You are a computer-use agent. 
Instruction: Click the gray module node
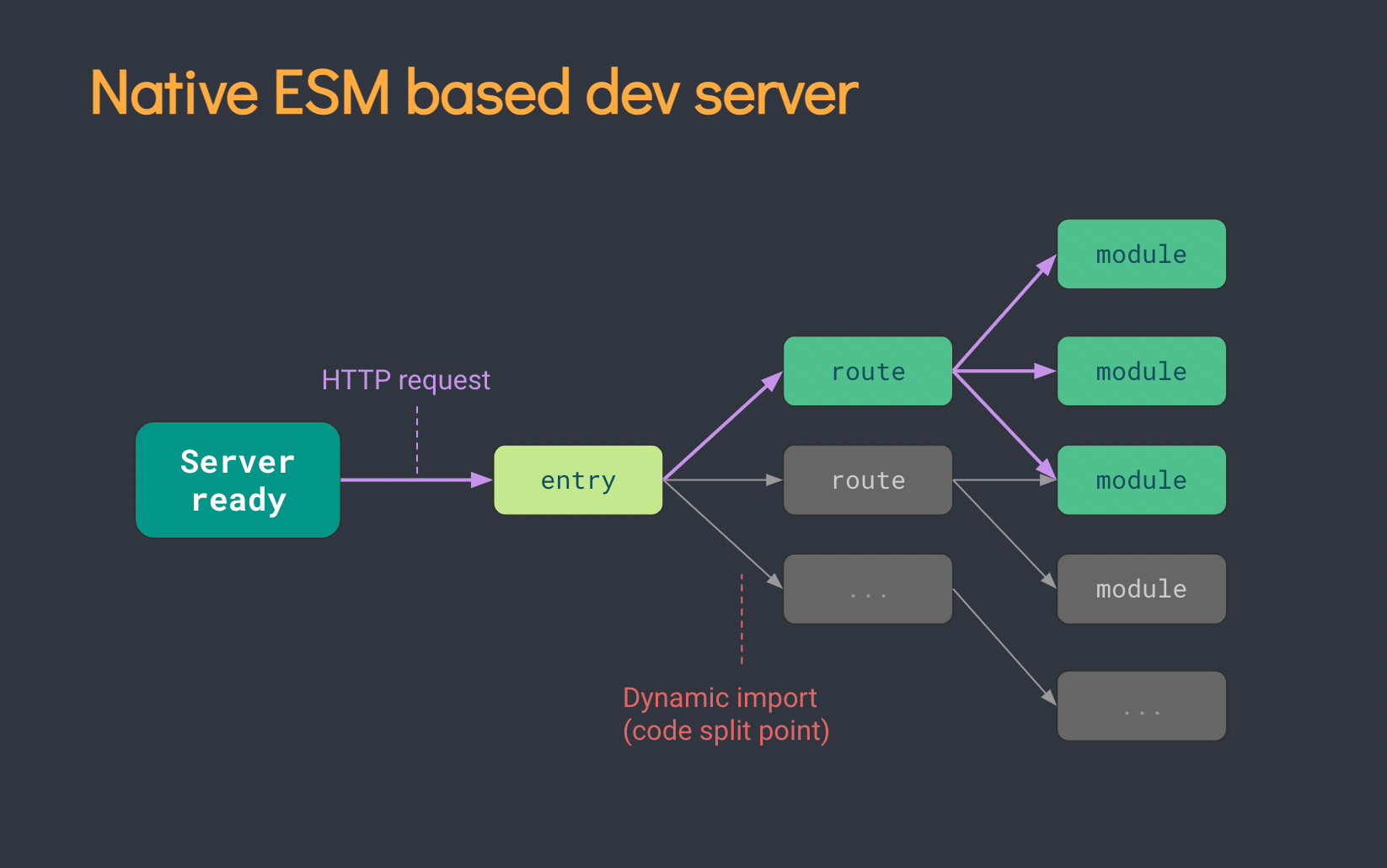(x=1141, y=589)
